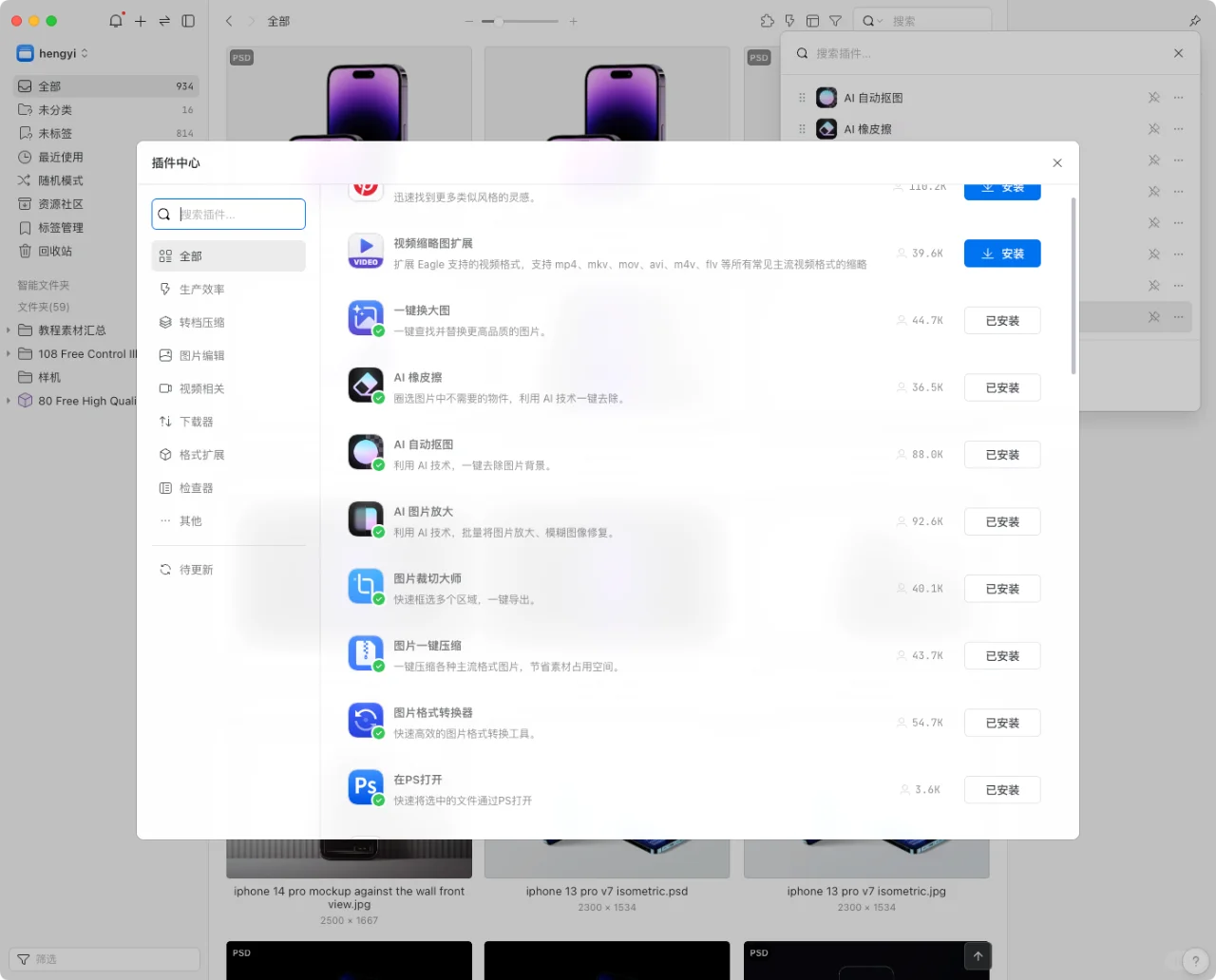The height and width of the screenshot is (980, 1216).
Task: Click the 视频缩略图扩展 plugin icon
Action: point(366,251)
